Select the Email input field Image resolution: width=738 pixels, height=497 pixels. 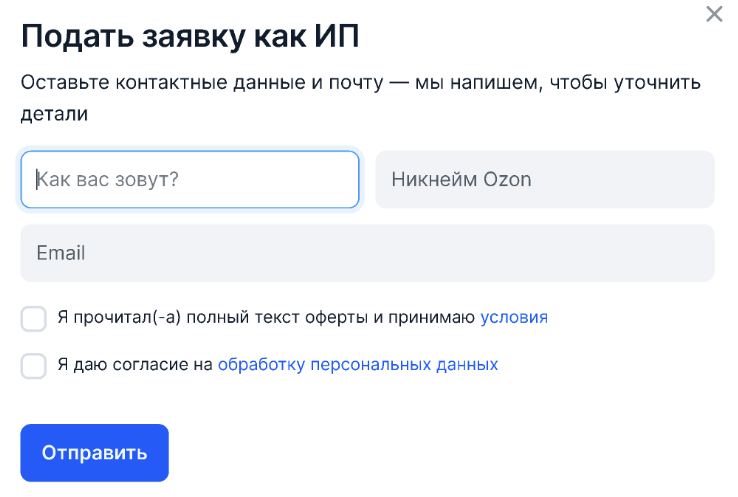point(367,253)
